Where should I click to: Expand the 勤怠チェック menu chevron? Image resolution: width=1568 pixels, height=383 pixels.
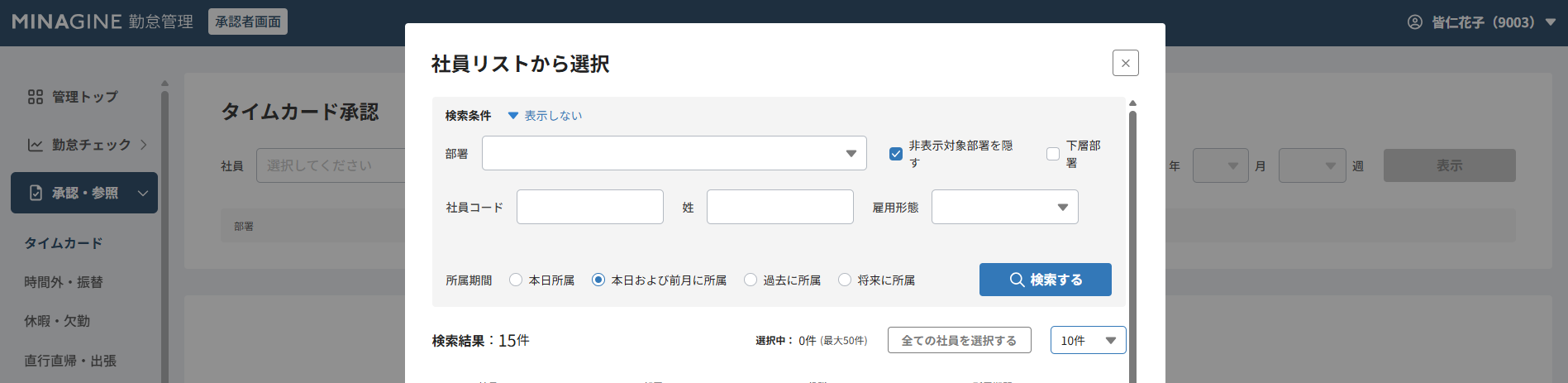[x=144, y=145]
